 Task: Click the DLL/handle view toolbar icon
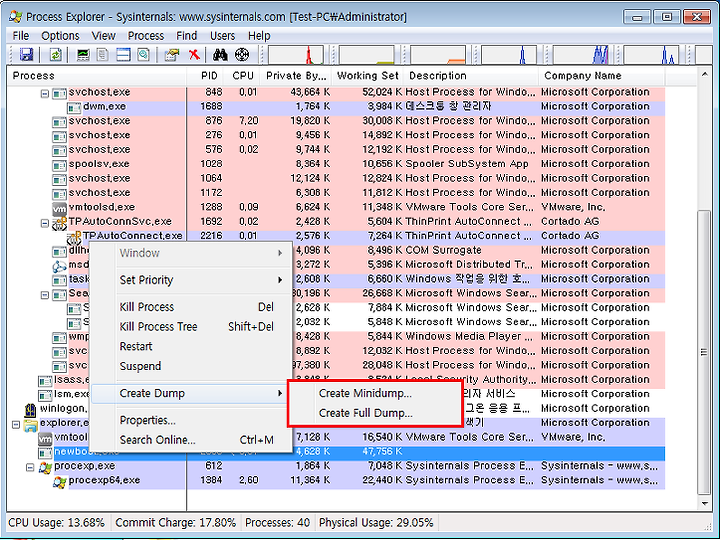(x=144, y=55)
